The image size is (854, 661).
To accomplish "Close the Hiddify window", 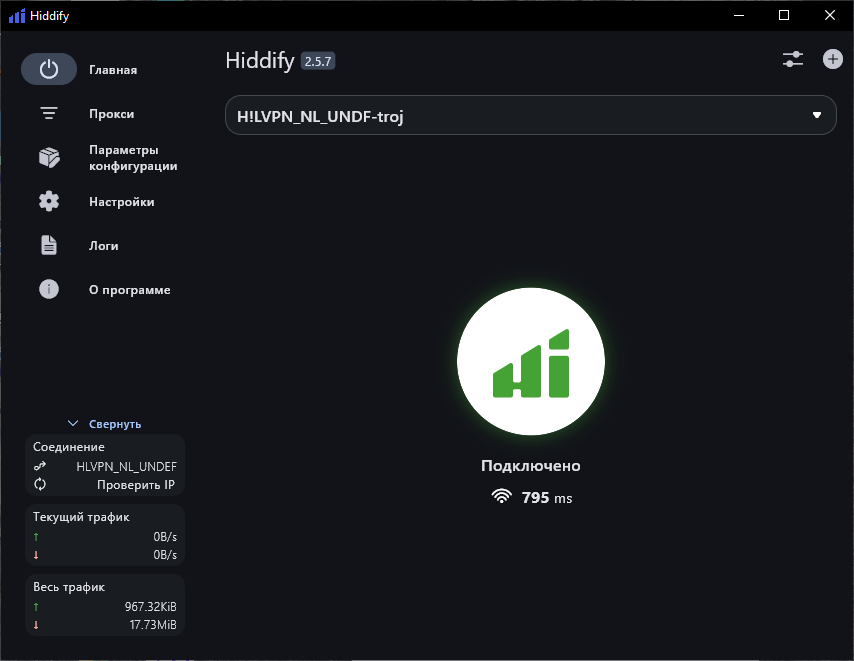I will pyautogui.click(x=829, y=15).
